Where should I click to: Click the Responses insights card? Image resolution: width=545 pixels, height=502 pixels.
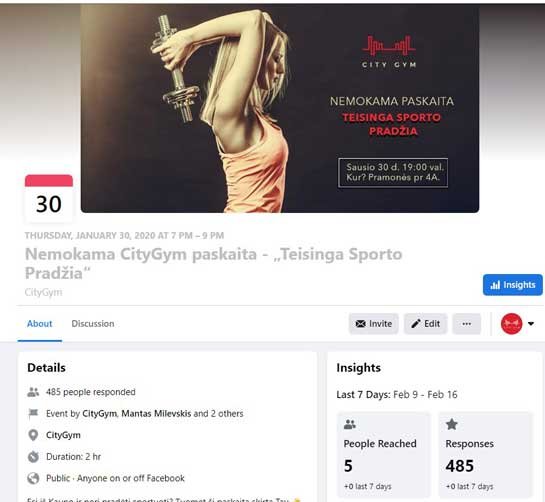[x=486, y=454]
